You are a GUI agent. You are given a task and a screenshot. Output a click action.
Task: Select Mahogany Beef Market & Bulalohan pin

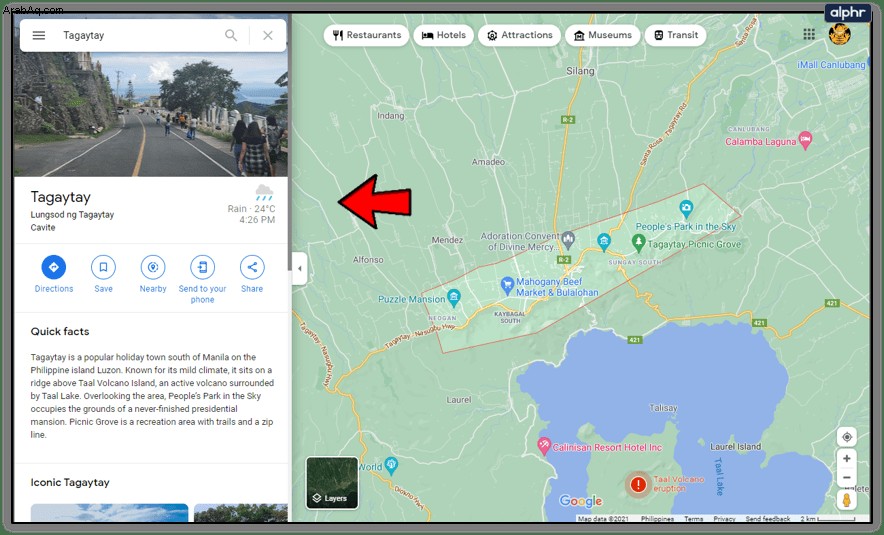point(507,285)
